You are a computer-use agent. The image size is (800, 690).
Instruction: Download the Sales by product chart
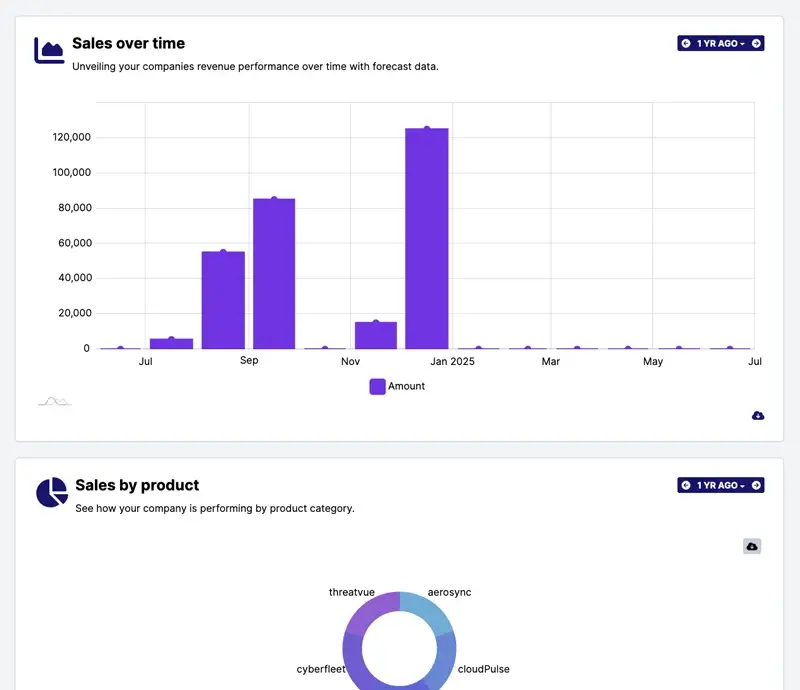(752, 546)
